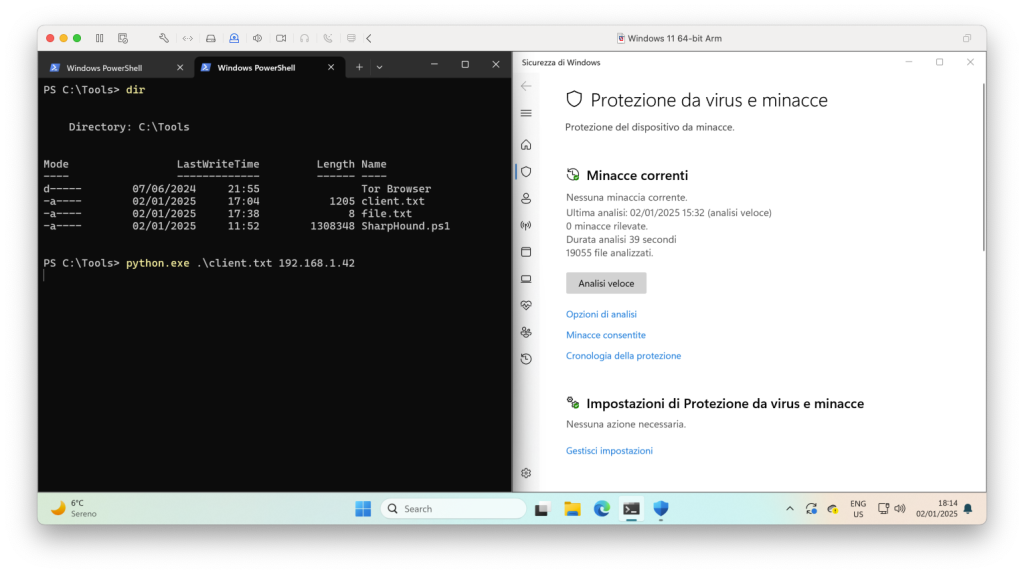Show hidden icons chevron in system tray

click(x=789, y=509)
